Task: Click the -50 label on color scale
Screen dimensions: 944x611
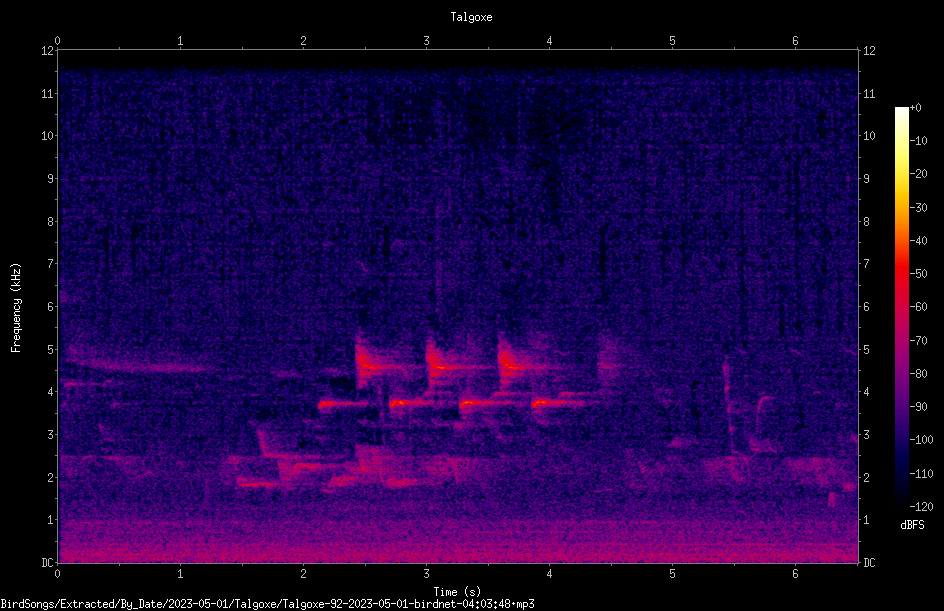Action: pyautogui.click(x=919, y=273)
